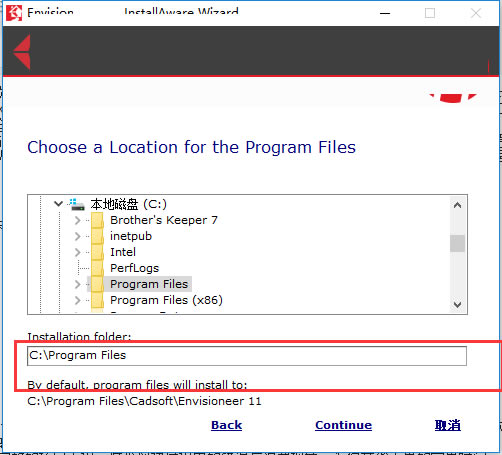
Task: Select the PerfLogs folder label
Action: click(135, 268)
